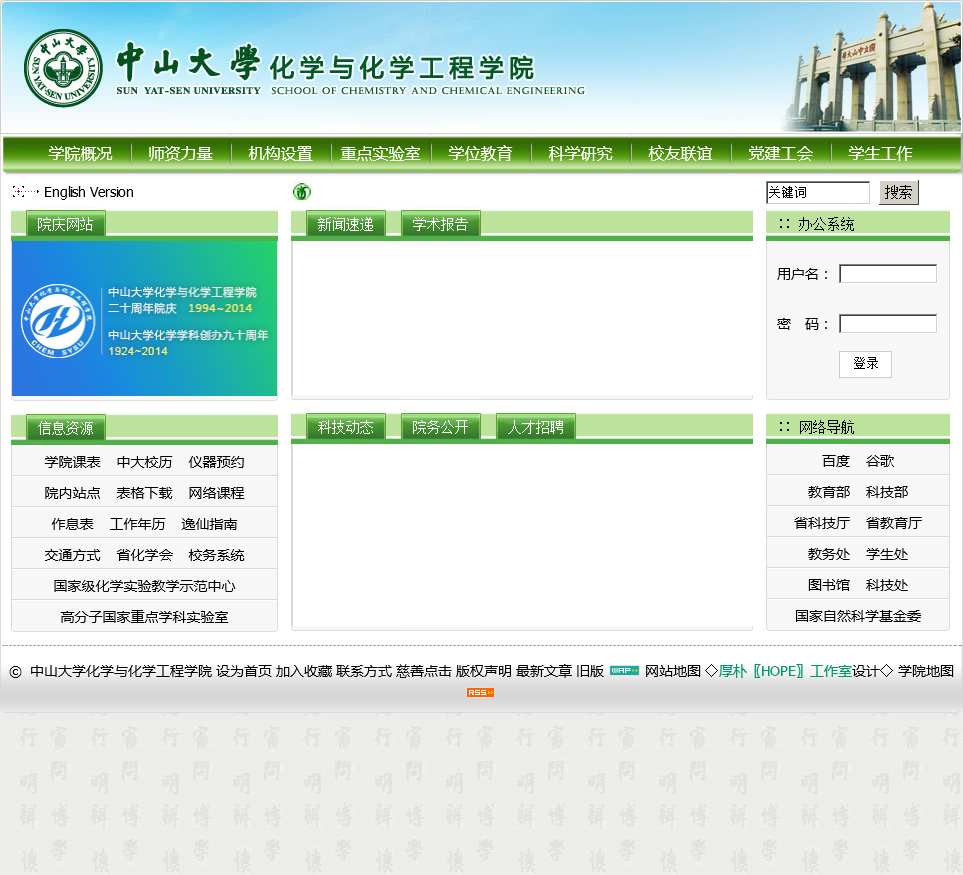Viewport: 963px width, 875px height.
Task: Open the 仪器预约 link
Action: click(x=216, y=462)
